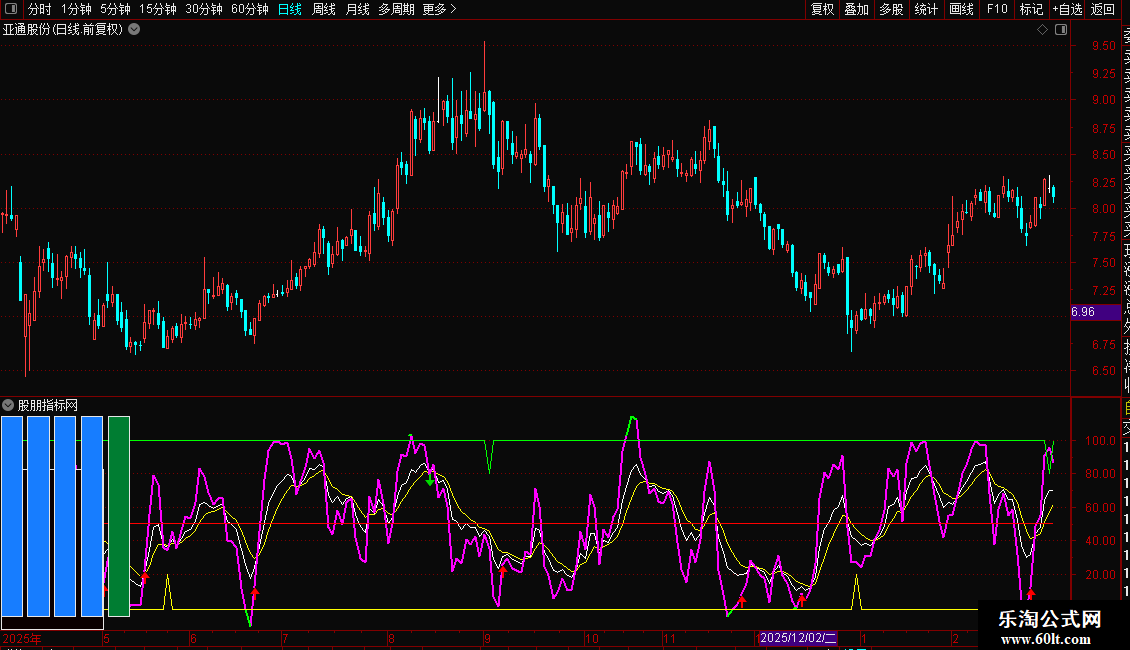Click the 2025/12/02/二 date marker
The image size is (1130, 650).
798,638
